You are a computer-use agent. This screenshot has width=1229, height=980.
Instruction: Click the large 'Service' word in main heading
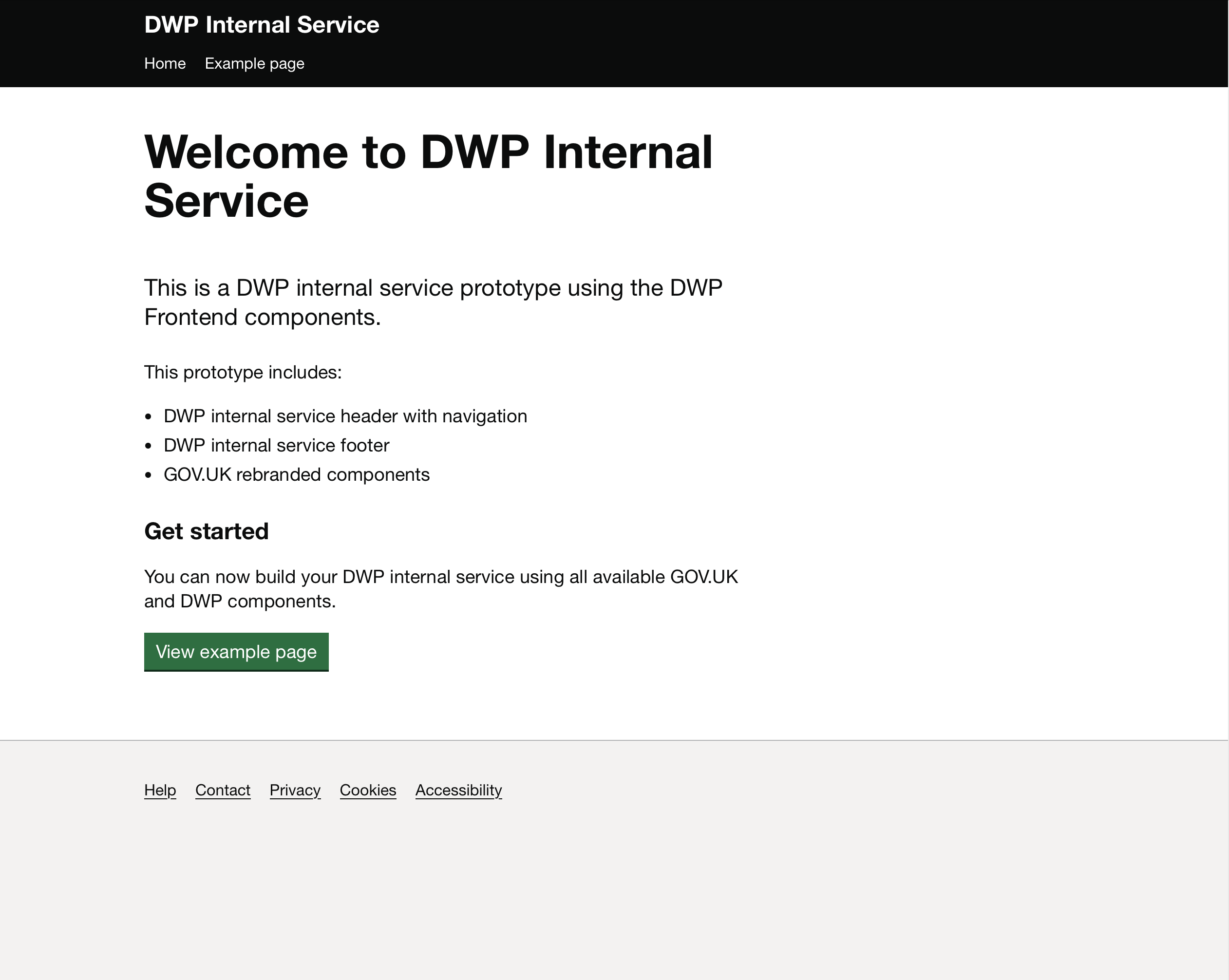pos(227,201)
